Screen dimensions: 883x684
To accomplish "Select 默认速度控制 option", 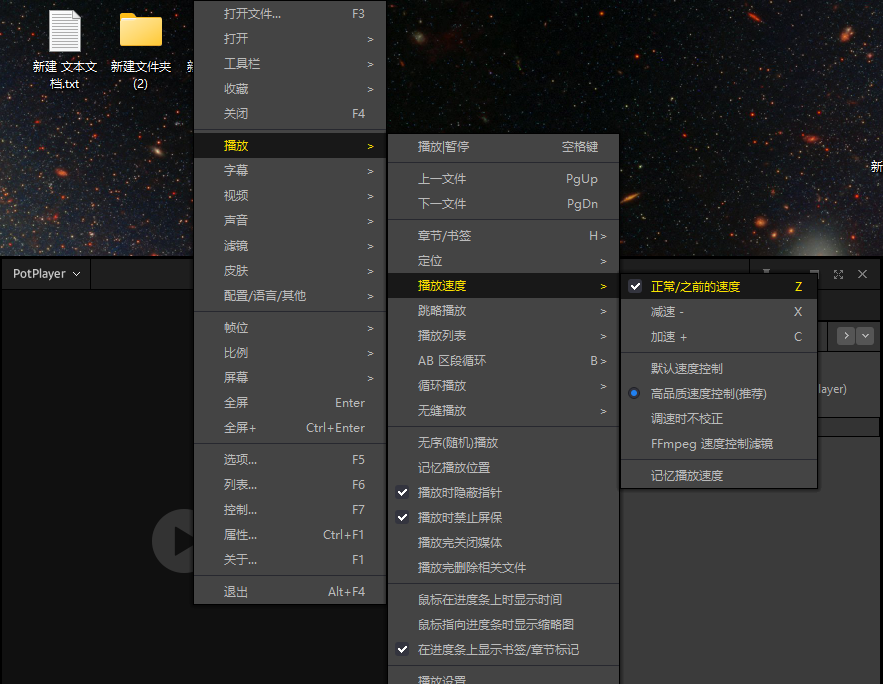I will (719, 369).
